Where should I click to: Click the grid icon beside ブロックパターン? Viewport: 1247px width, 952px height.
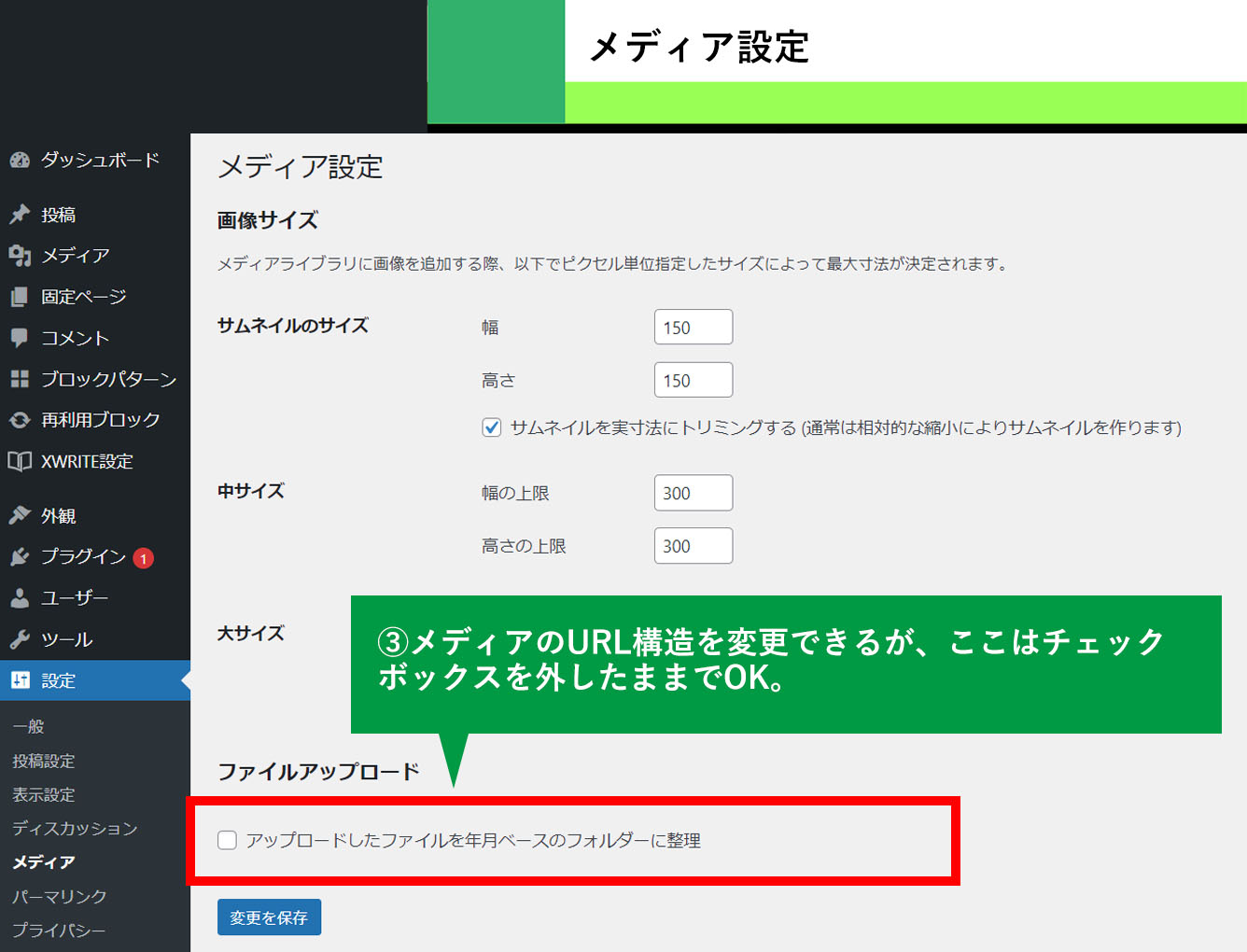pos(20,379)
